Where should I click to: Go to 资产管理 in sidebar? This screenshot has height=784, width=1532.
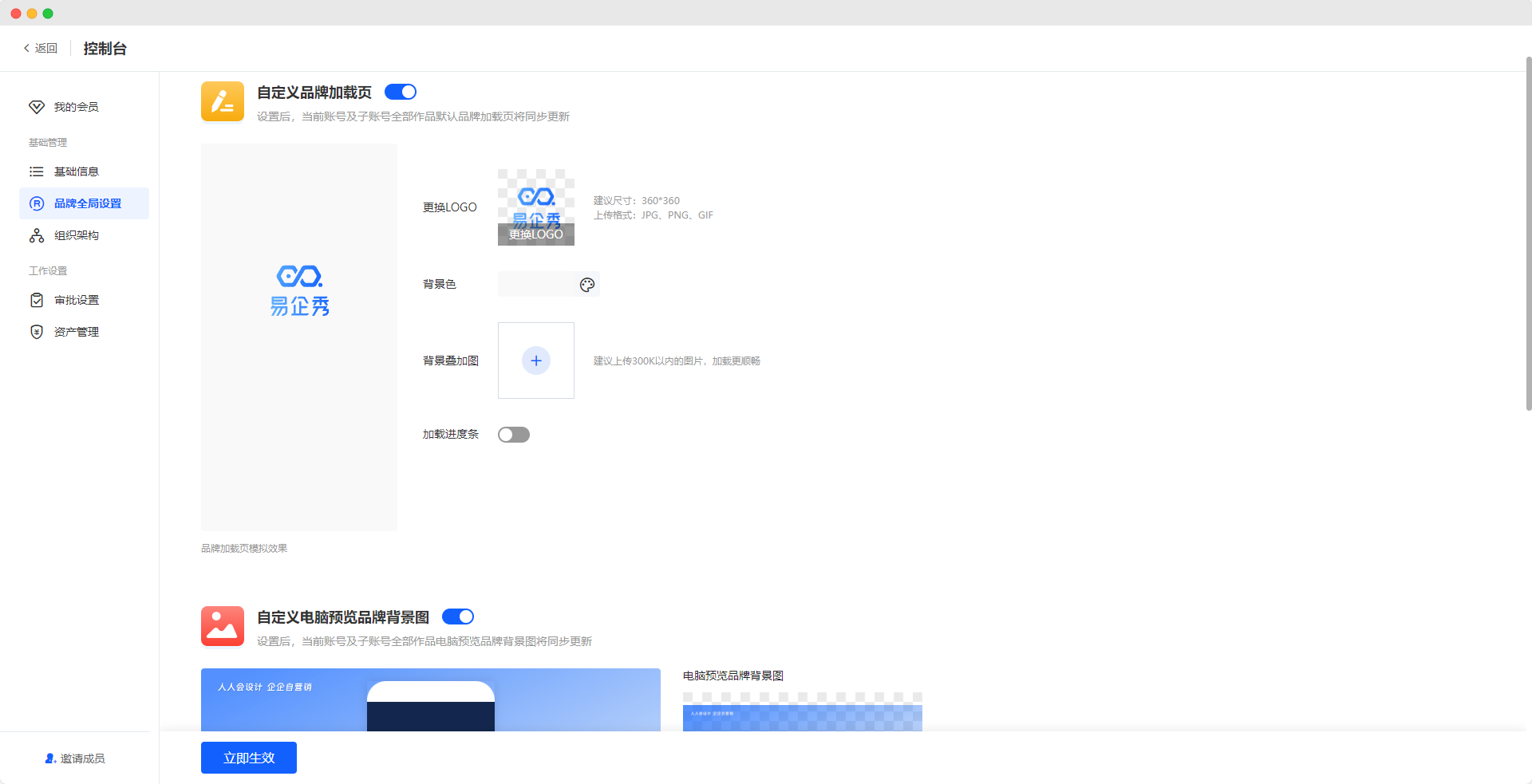[84, 332]
